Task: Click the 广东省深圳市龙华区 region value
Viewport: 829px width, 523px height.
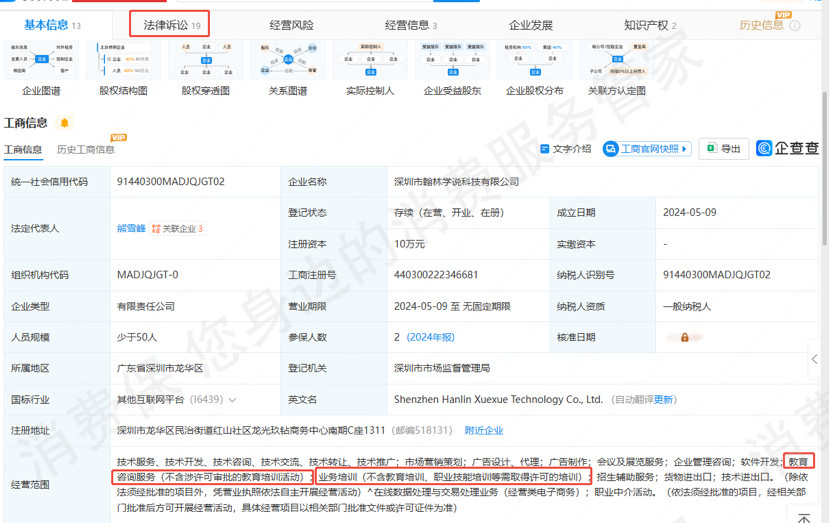Action: click(160, 369)
